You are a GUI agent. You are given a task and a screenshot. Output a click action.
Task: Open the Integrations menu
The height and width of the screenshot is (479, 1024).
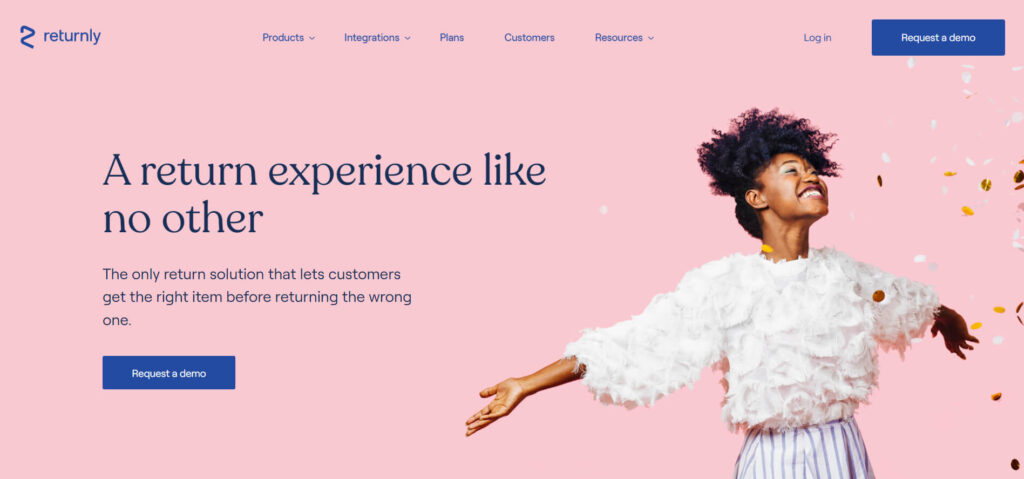pyautogui.click(x=372, y=37)
